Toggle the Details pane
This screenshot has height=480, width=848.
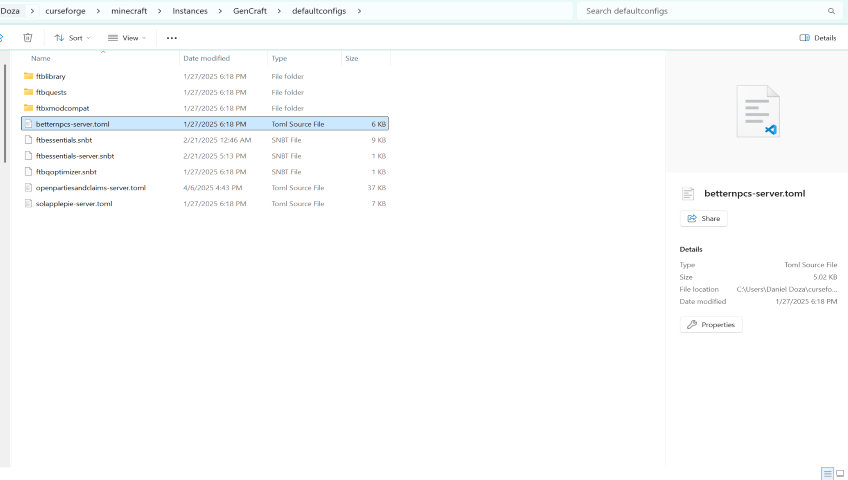(818, 38)
